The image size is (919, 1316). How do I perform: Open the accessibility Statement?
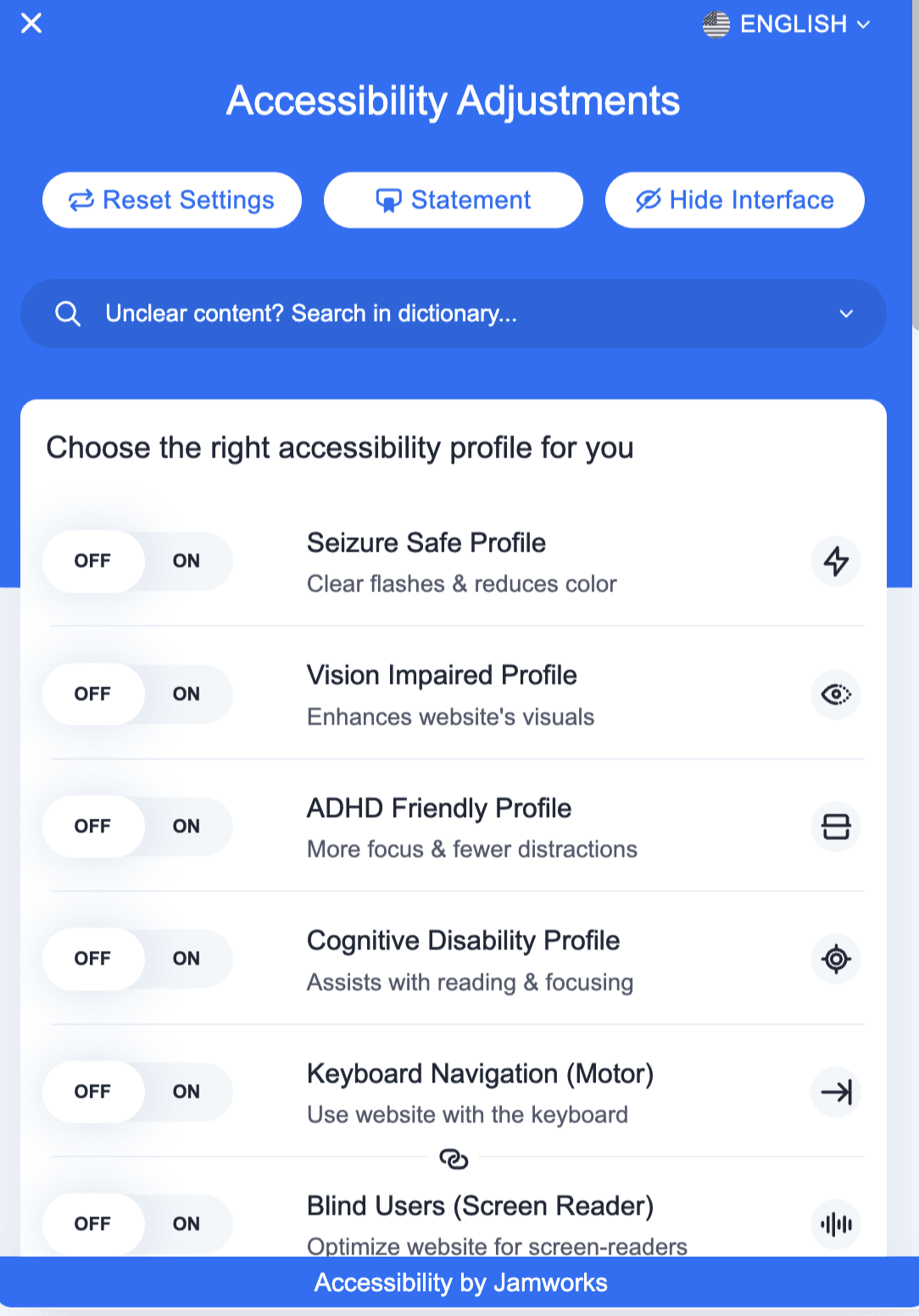[454, 200]
